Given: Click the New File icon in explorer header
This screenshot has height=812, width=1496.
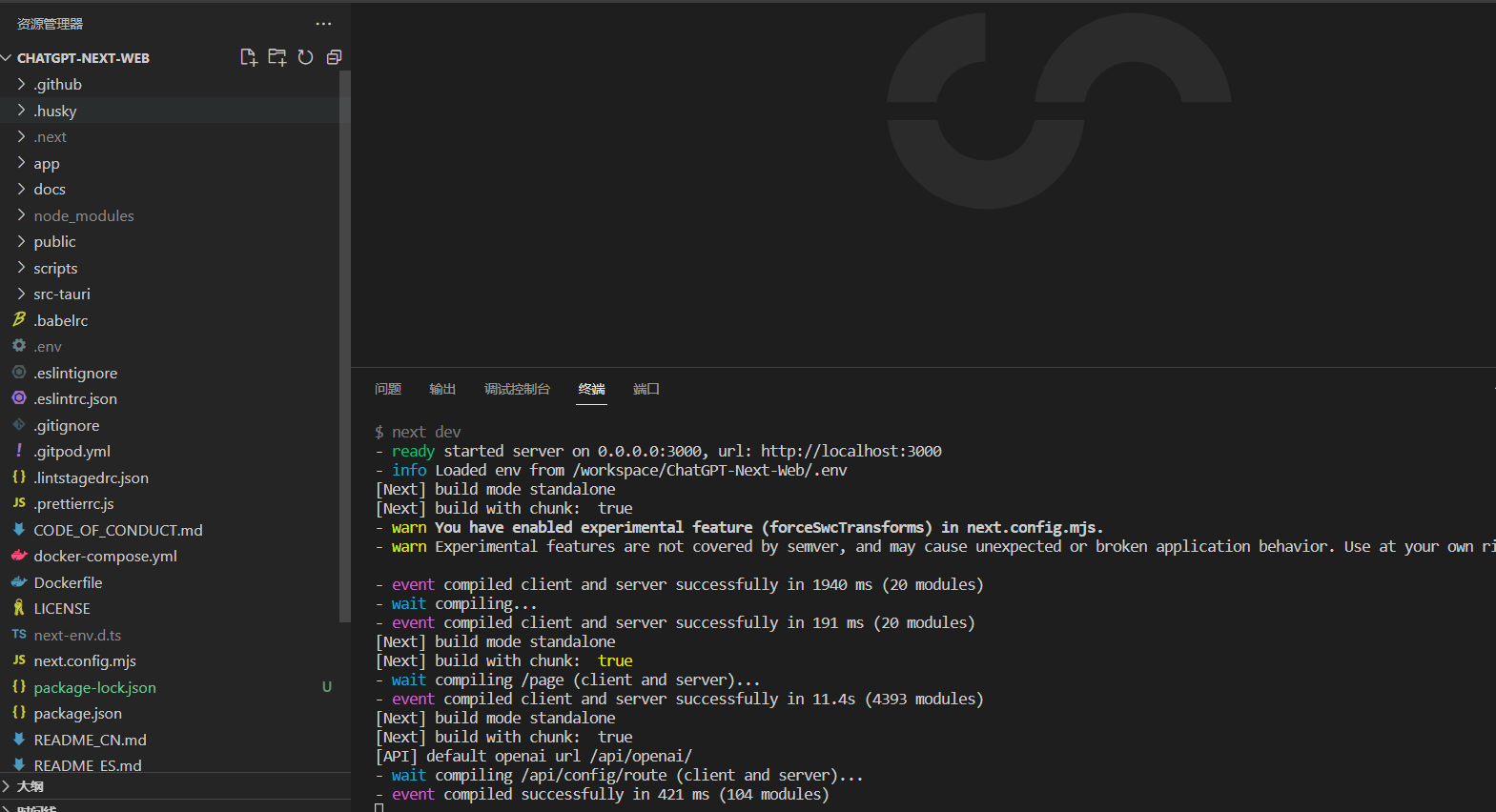Looking at the screenshot, I should point(249,57).
